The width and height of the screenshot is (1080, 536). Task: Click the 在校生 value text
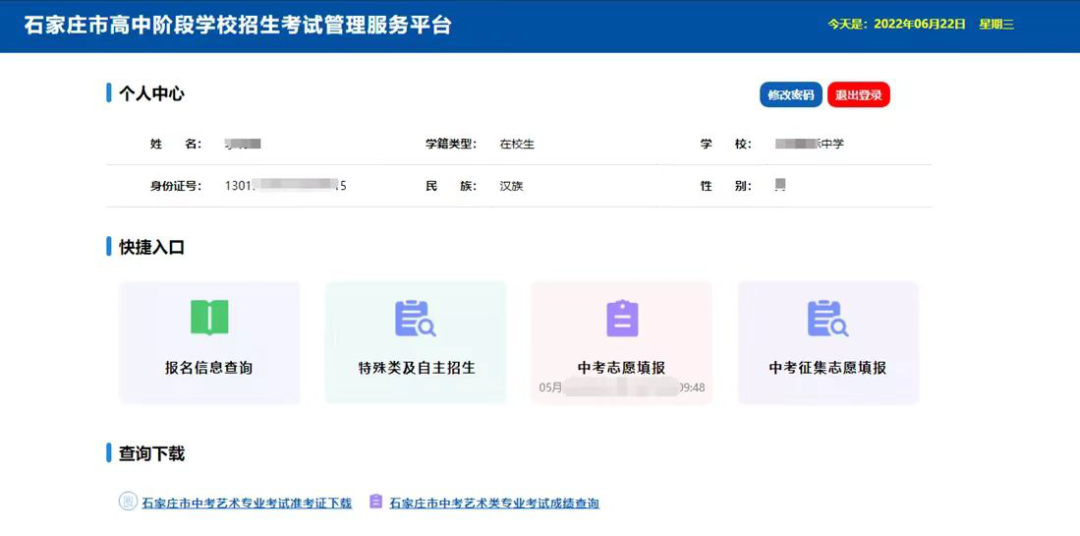tap(517, 145)
